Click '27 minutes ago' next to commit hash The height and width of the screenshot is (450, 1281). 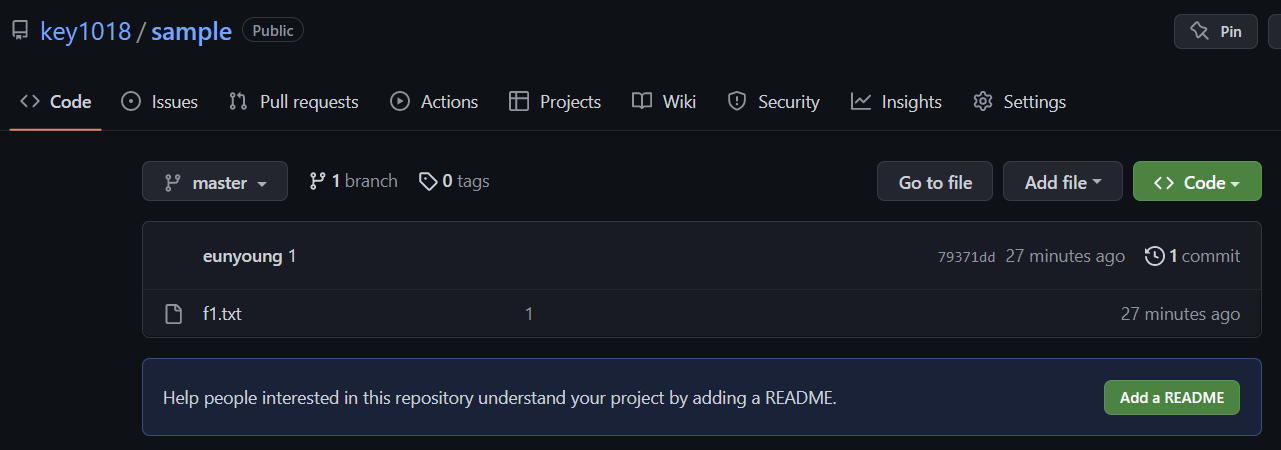pyautogui.click(x=1065, y=256)
